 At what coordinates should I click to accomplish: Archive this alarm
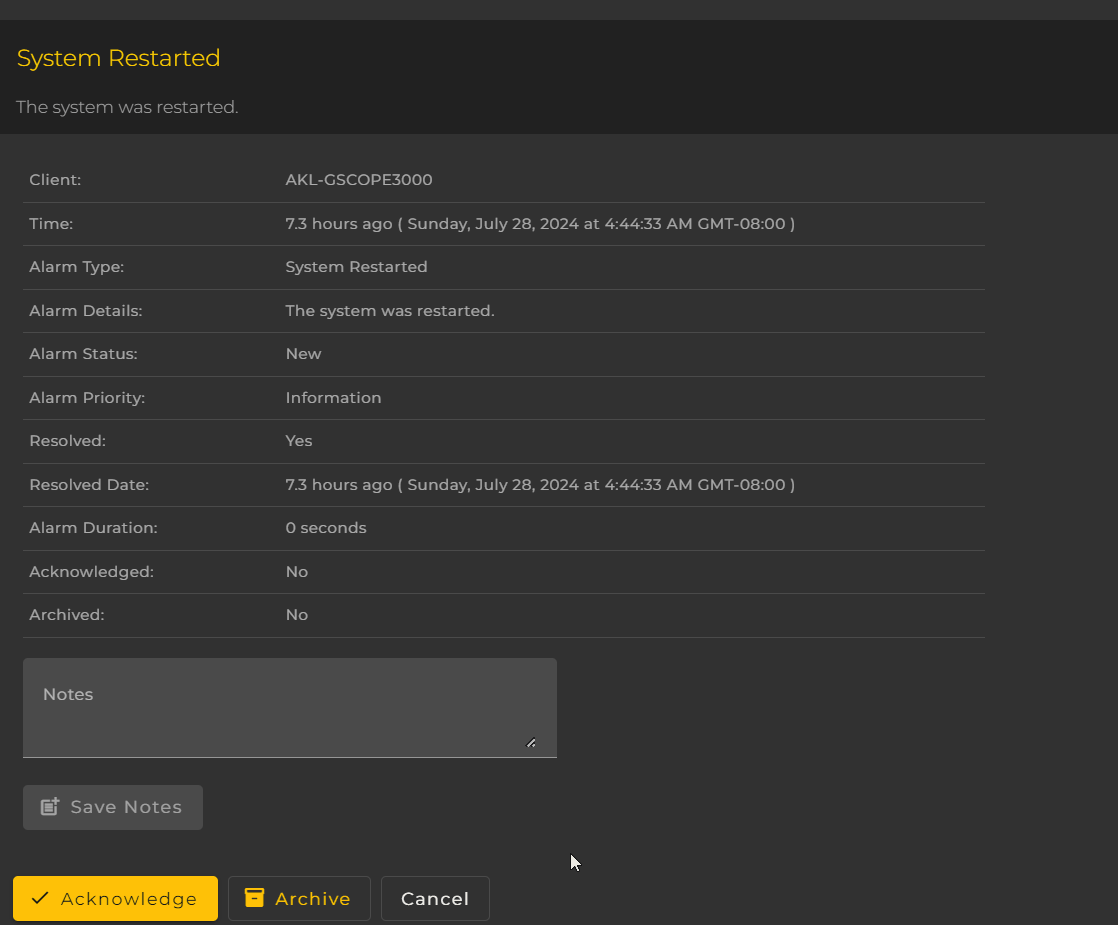click(x=299, y=898)
